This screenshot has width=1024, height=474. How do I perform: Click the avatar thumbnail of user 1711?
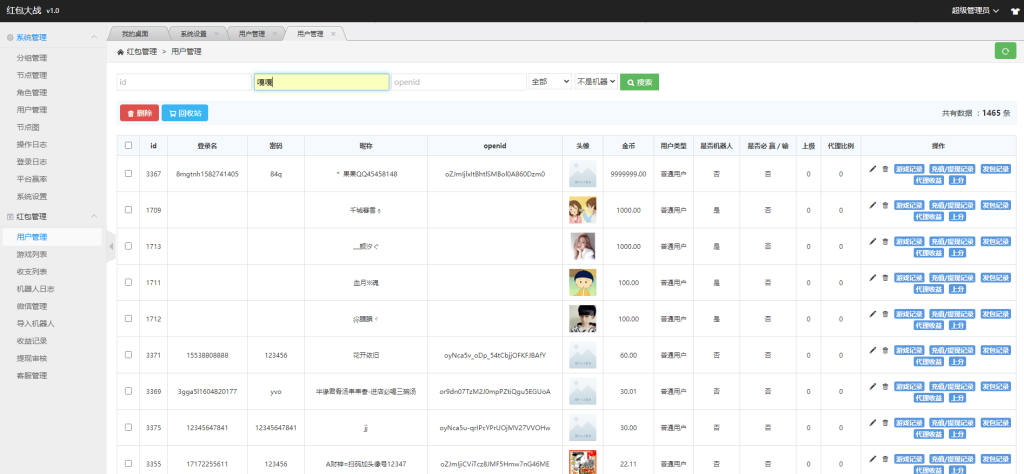tap(582, 282)
